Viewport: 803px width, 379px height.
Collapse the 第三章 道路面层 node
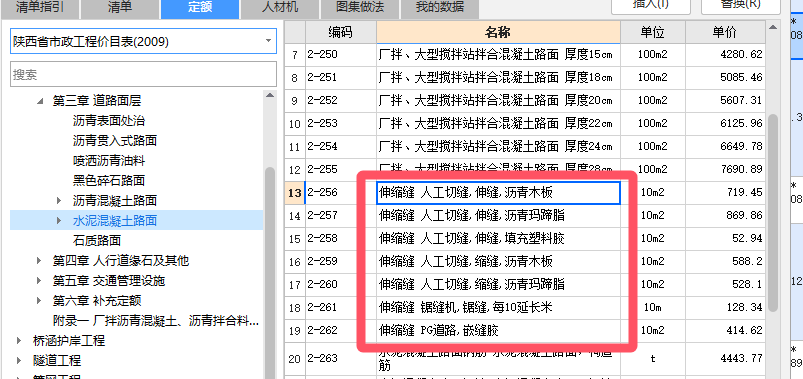tap(40, 101)
